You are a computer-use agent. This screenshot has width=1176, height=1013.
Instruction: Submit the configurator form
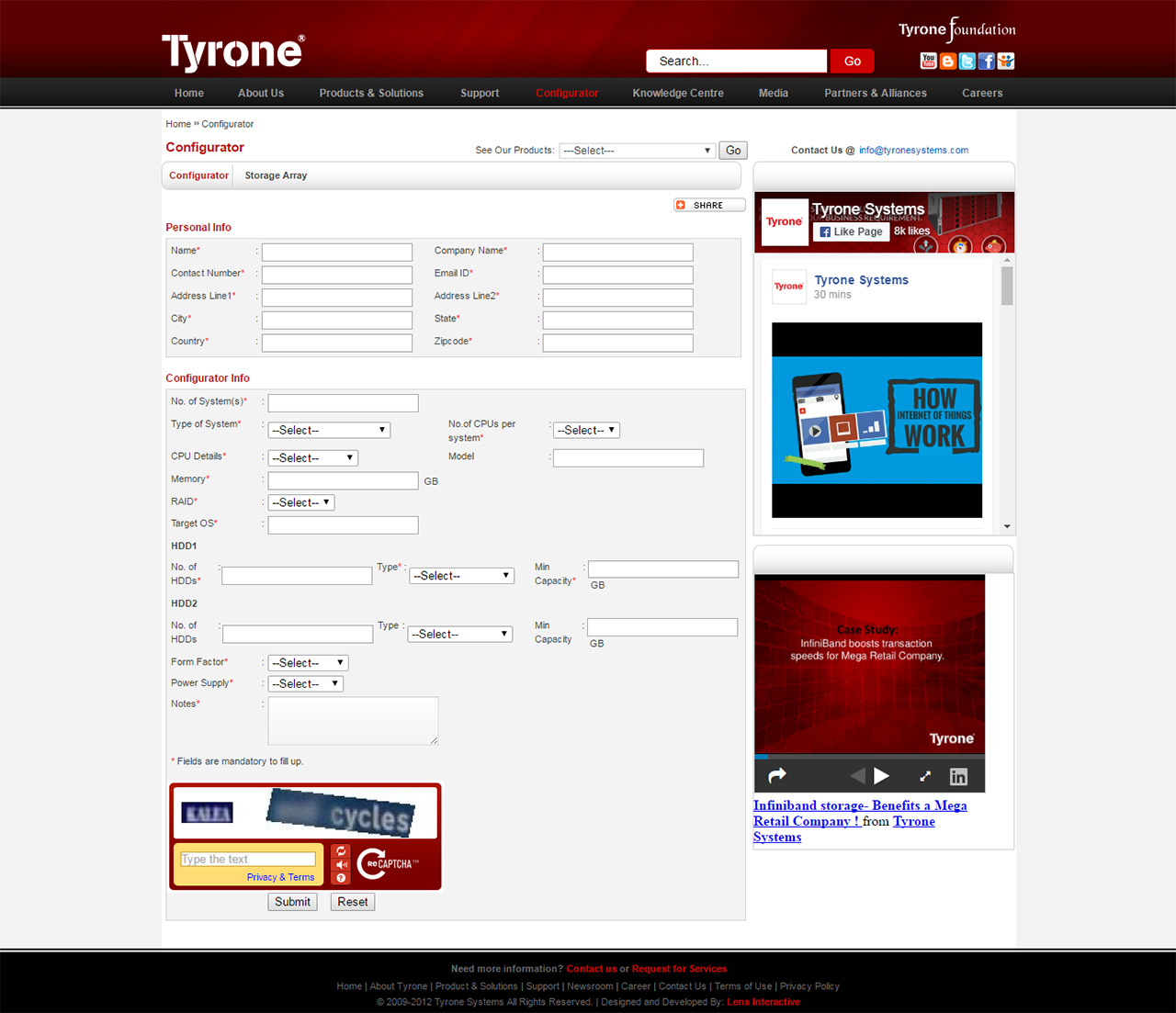click(x=292, y=902)
